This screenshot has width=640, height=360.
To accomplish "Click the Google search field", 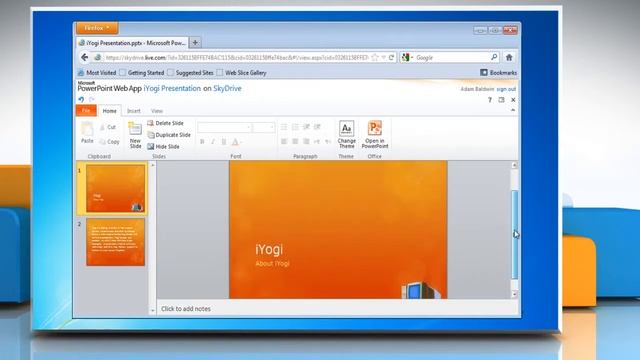I will click(x=452, y=58).
